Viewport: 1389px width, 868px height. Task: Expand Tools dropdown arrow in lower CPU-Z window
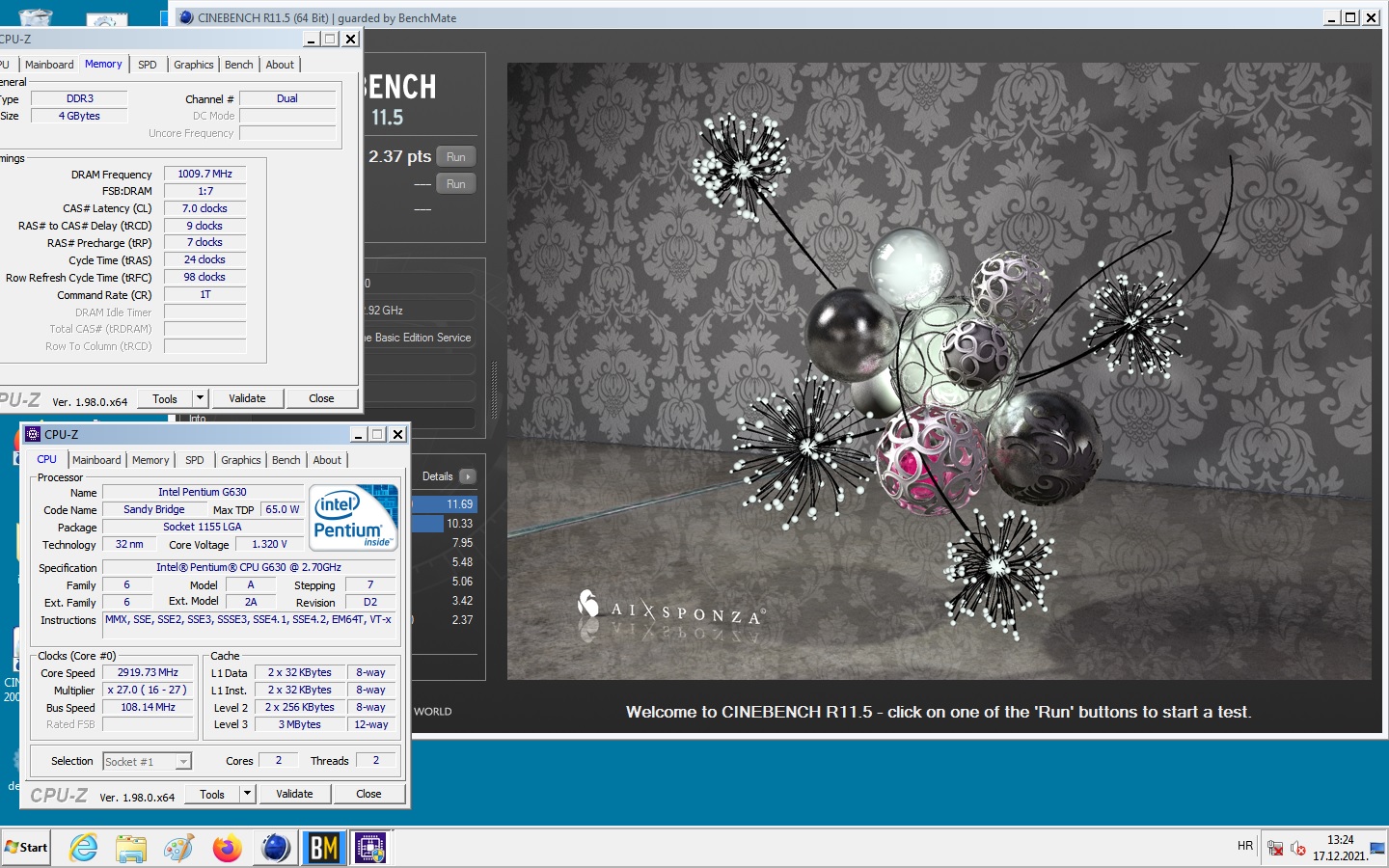[x=247, y=794]
